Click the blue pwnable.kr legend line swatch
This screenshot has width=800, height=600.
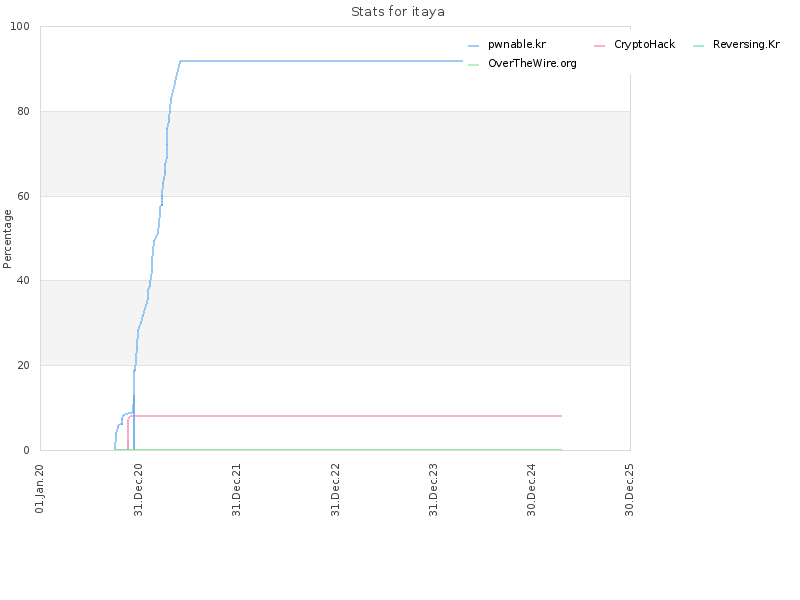coord(473,46)
